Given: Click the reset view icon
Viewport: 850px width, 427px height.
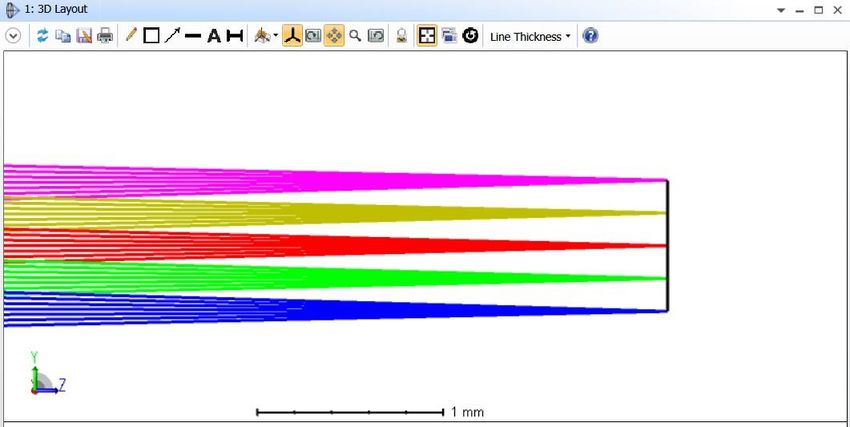Looking at the screenshot, I should pos(376,36).
